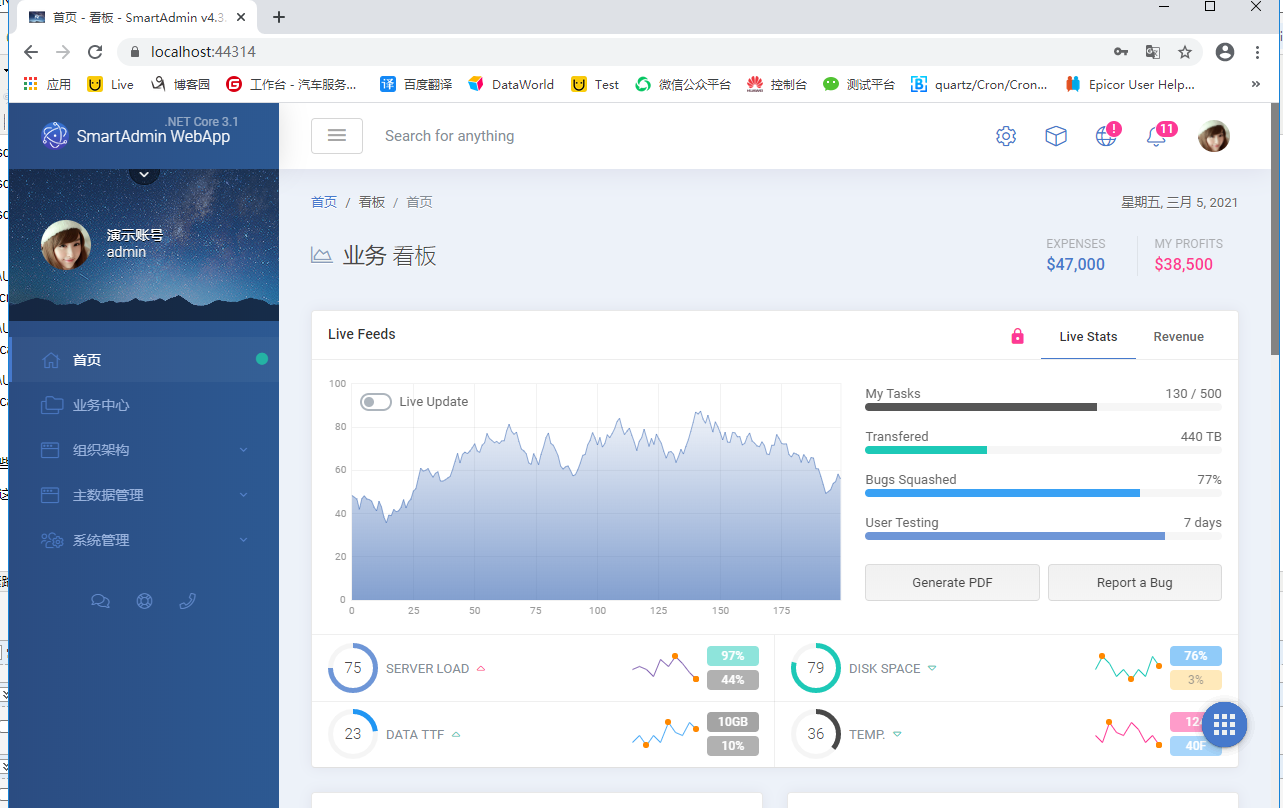Viewport: 1283px width, 808px height.
Task: Open the phone icon in sidebar footer
Action: tap(187, 601)
